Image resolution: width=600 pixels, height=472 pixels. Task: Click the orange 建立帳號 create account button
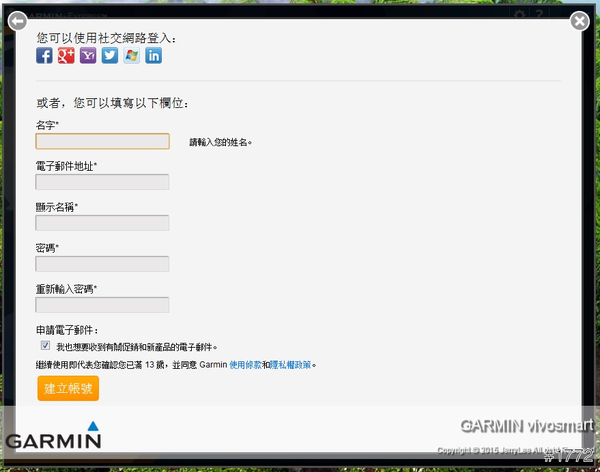pyautogui.click(x=68, y=388)
